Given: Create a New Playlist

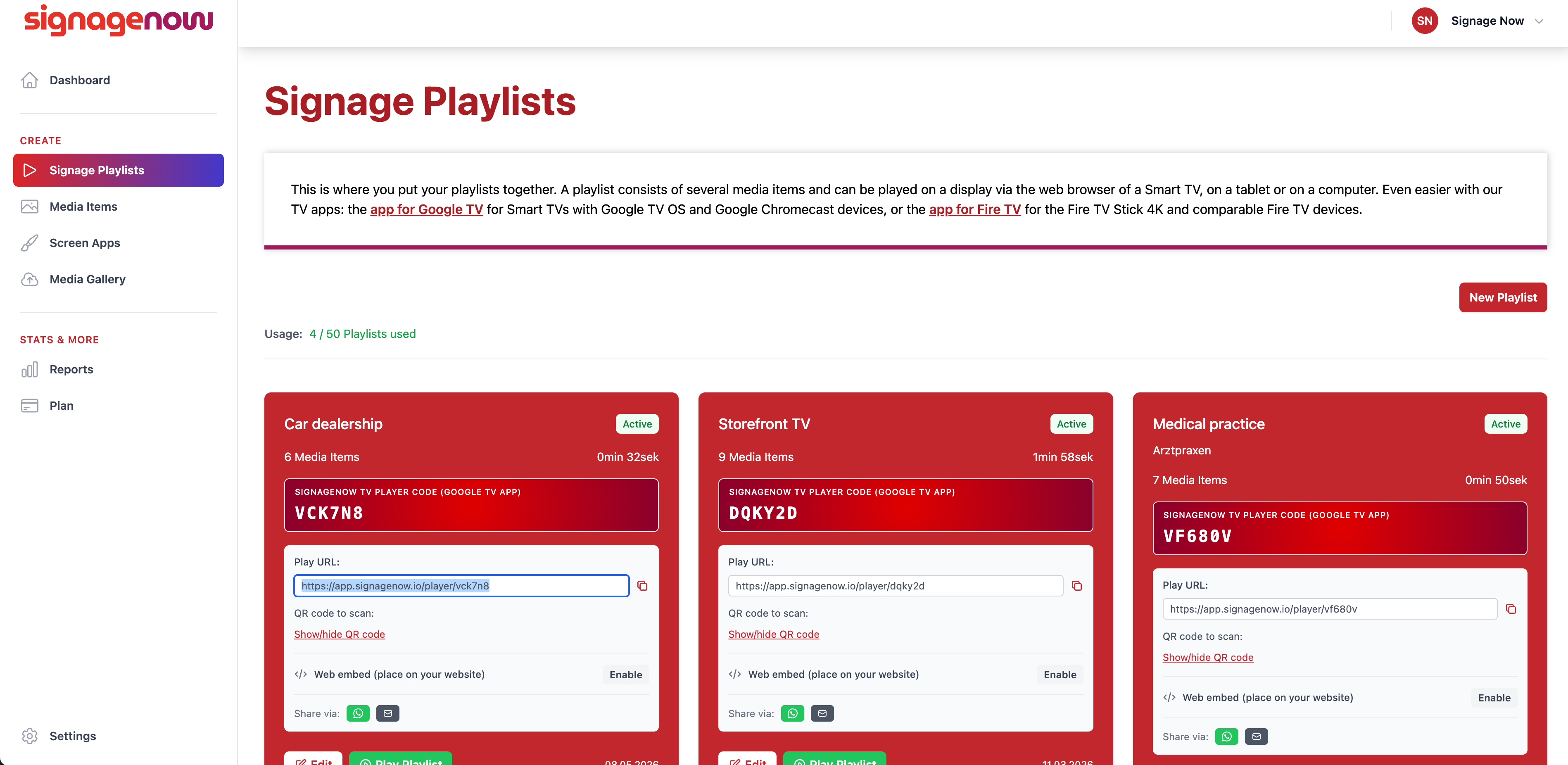Looking at the screenshot, I should (1502, 297).
